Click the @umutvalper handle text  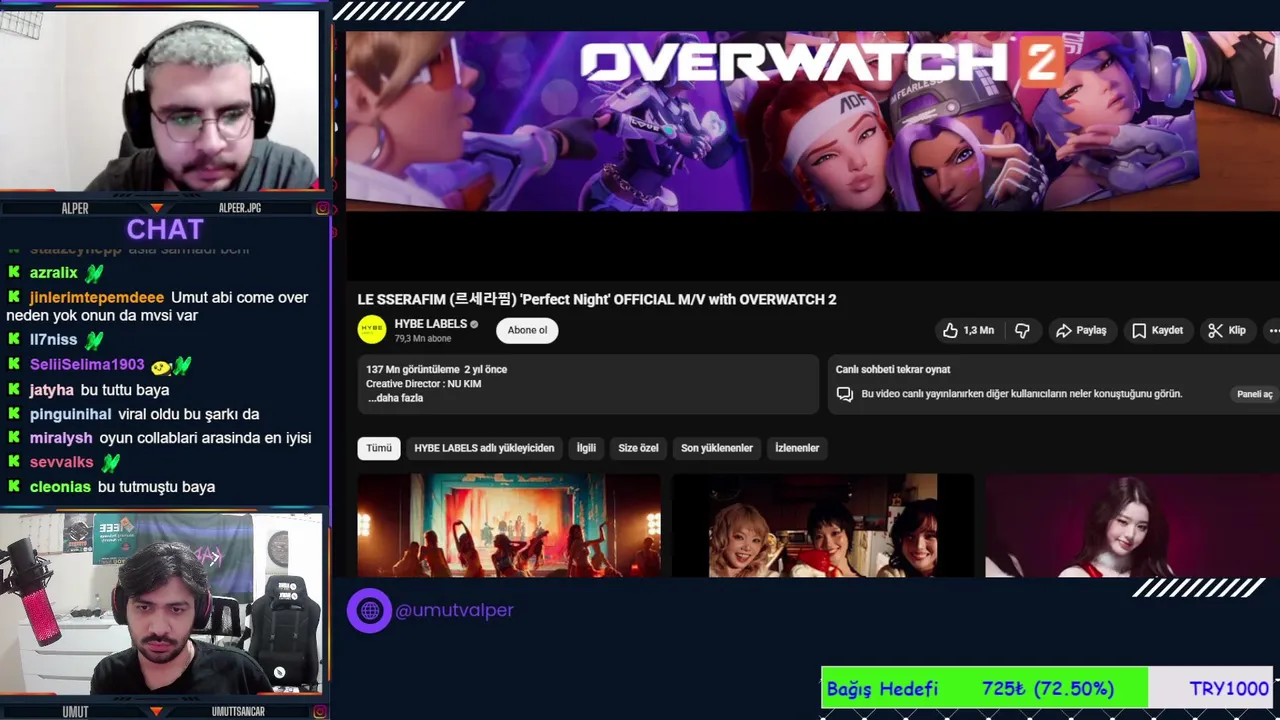454,610
